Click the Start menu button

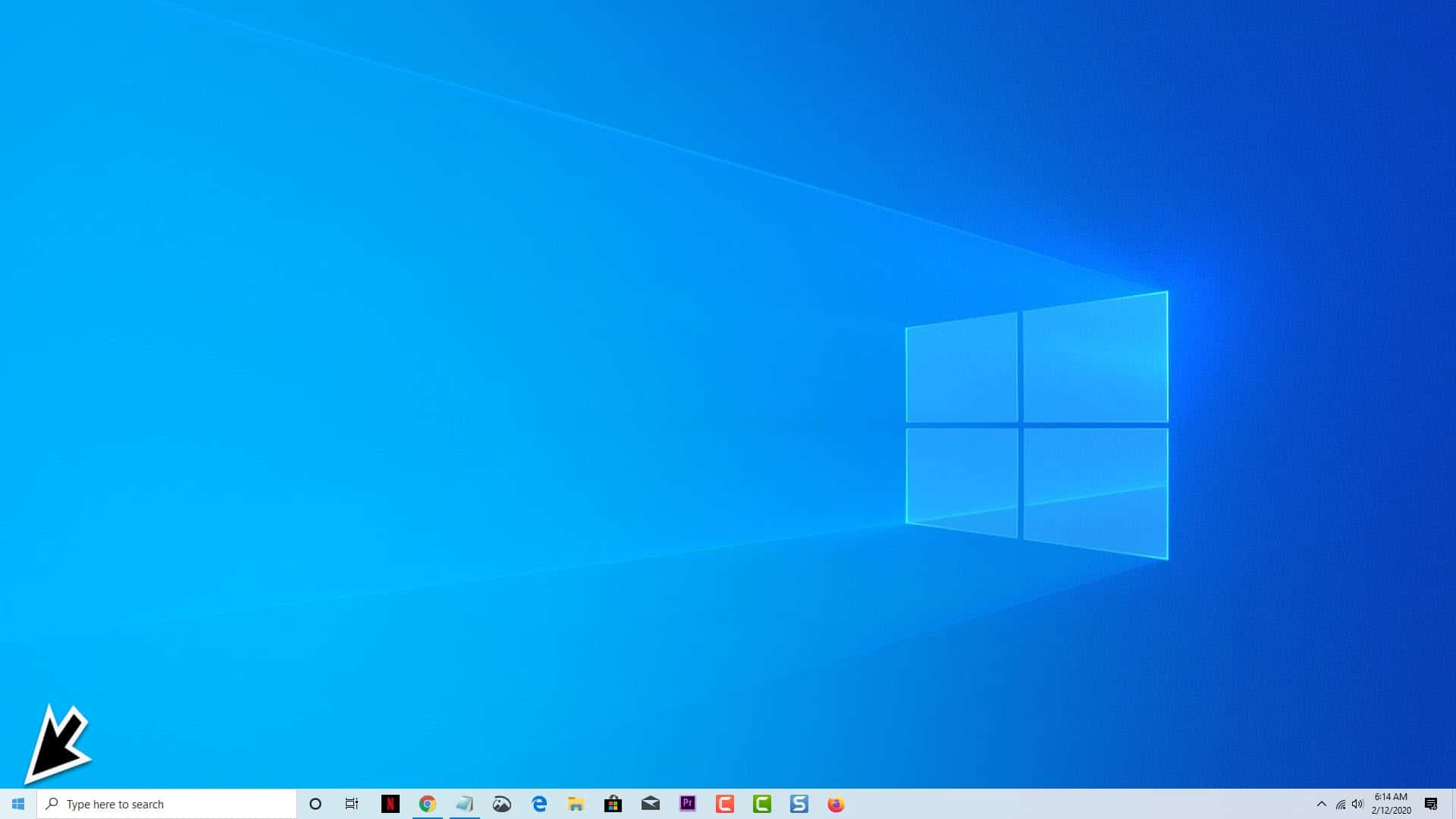[x=18, y=804]
